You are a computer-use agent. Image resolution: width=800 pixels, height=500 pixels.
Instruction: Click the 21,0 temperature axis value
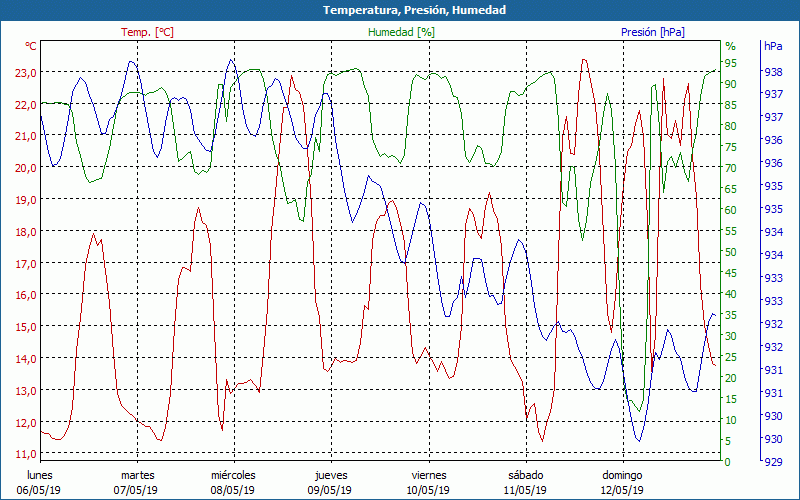pyautogui.click(x=26, y=136)
